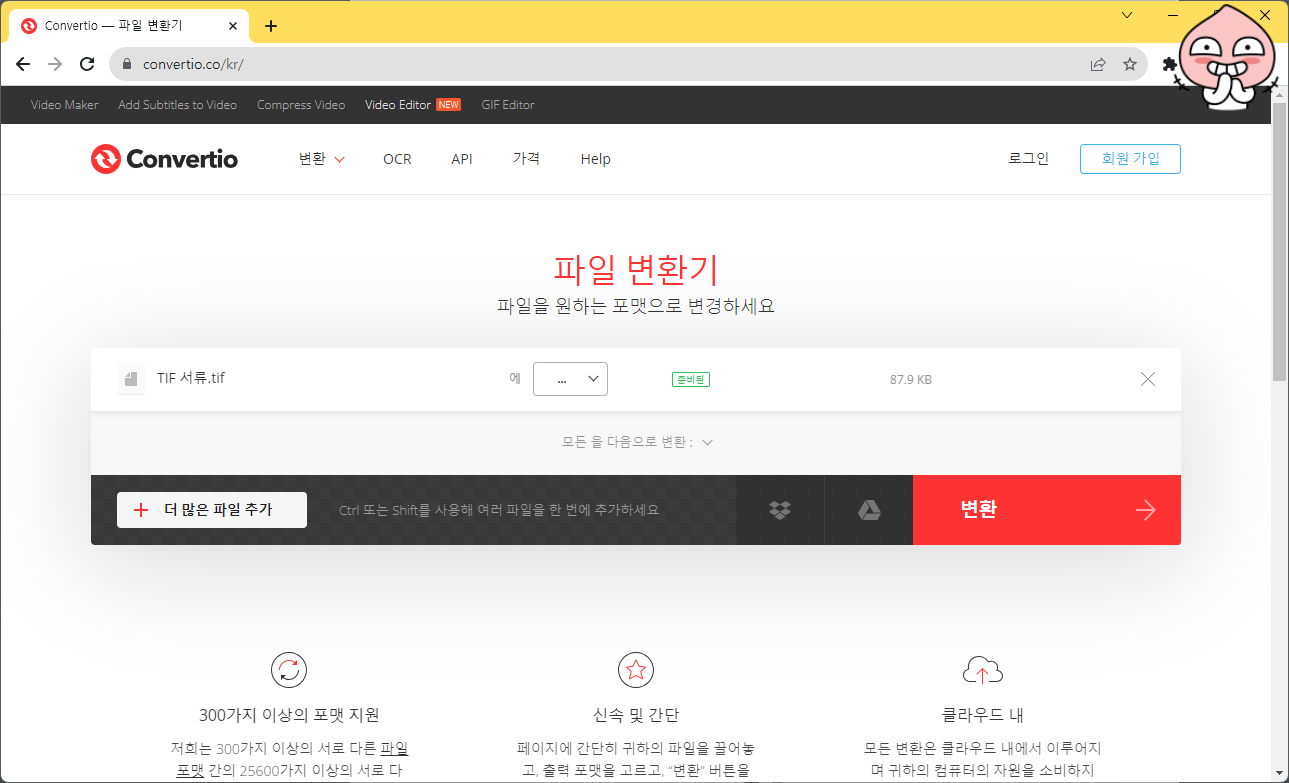Reload the Convertio page
The width and height of the screenshot is (1289, 783).
click(86, 63)
